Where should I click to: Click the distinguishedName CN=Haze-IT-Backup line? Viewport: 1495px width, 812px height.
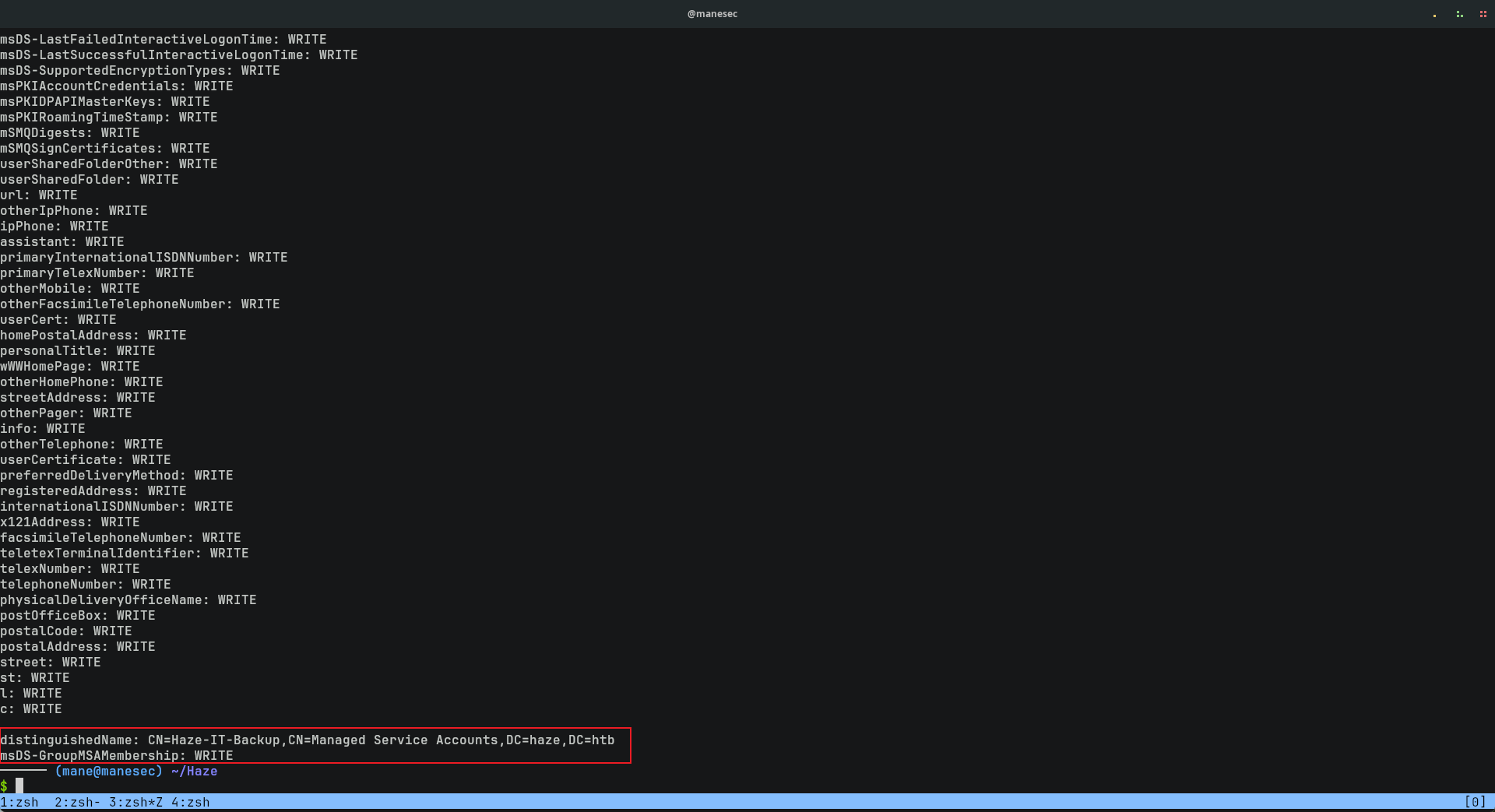tap(307, 740)
